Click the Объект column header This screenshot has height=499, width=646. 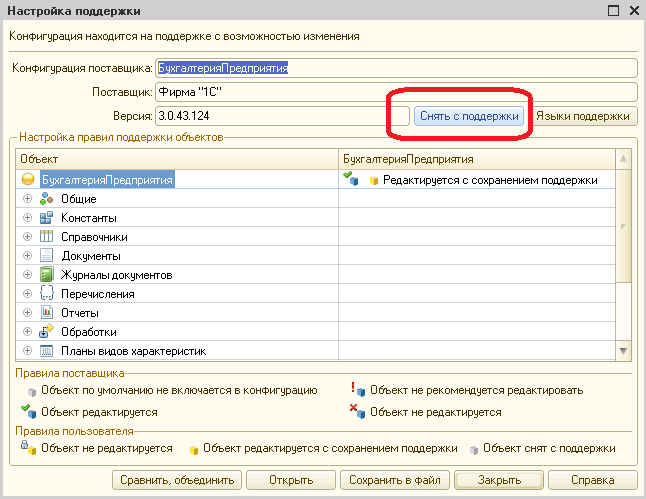pos(177,159)
